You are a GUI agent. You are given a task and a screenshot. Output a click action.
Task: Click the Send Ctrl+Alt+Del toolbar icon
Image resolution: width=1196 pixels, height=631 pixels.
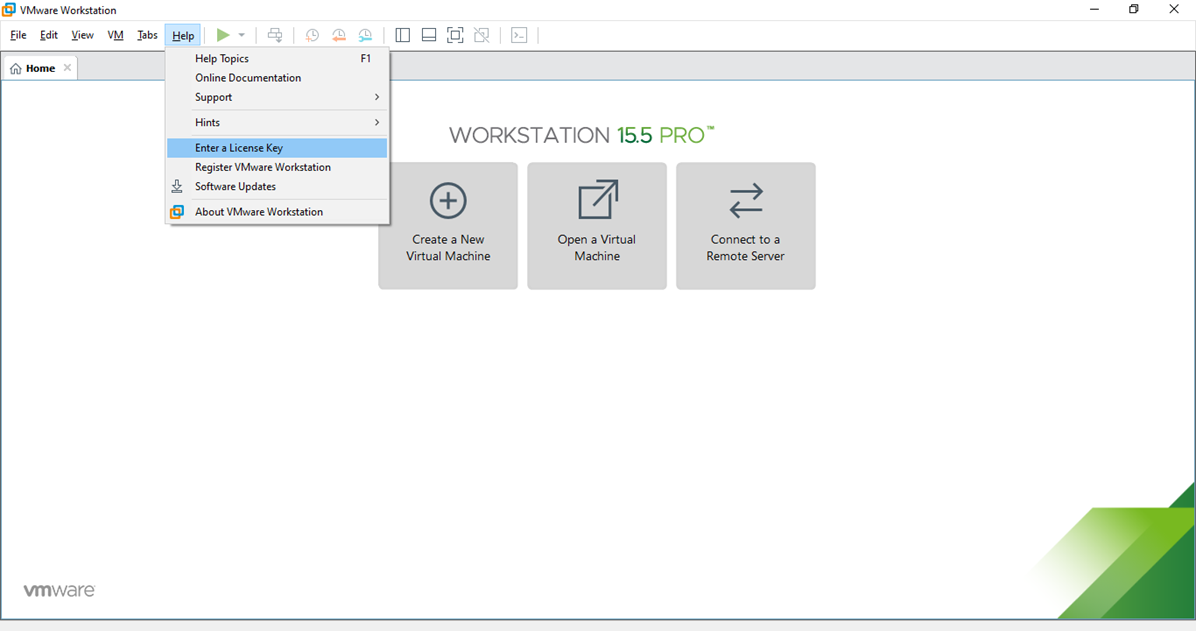pos(275,36)
